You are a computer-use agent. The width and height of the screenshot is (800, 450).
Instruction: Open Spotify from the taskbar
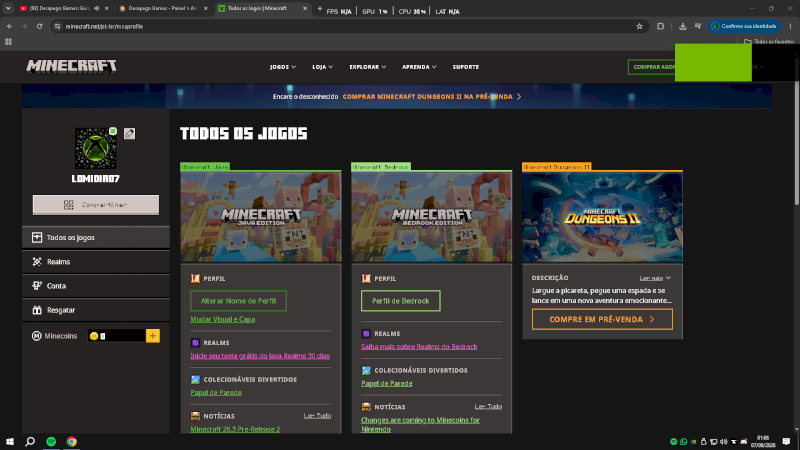tap(51, 441)
